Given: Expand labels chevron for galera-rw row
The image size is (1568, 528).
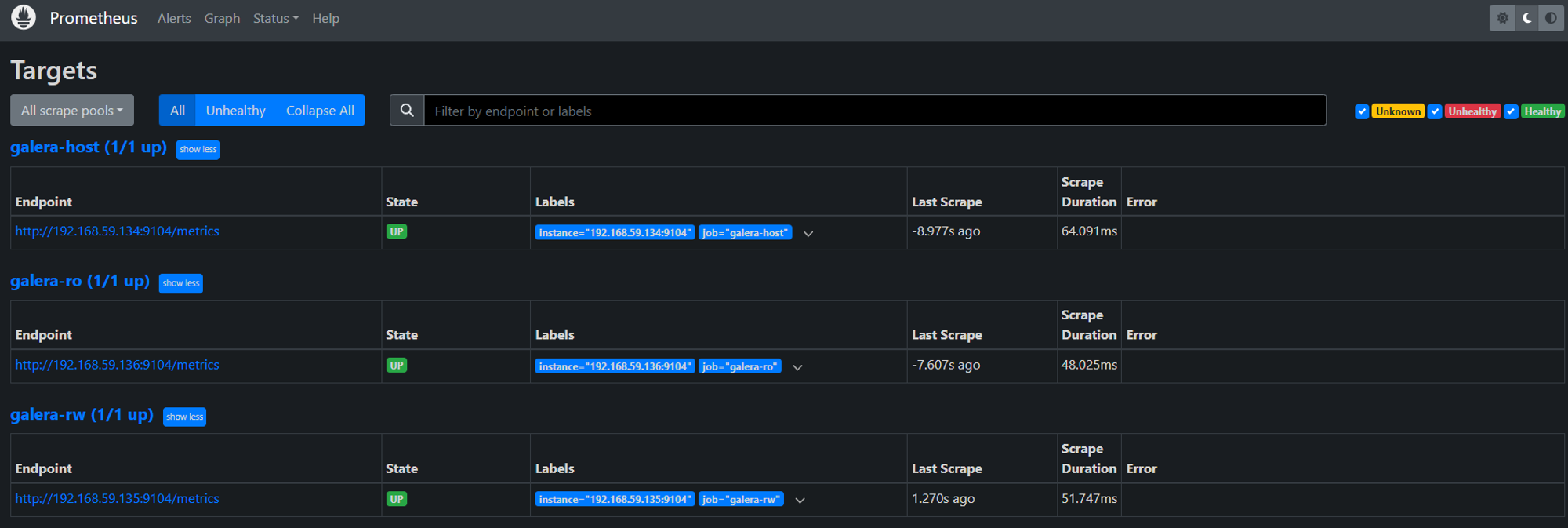Looking at the screenshot, I should tap(800, 500).
